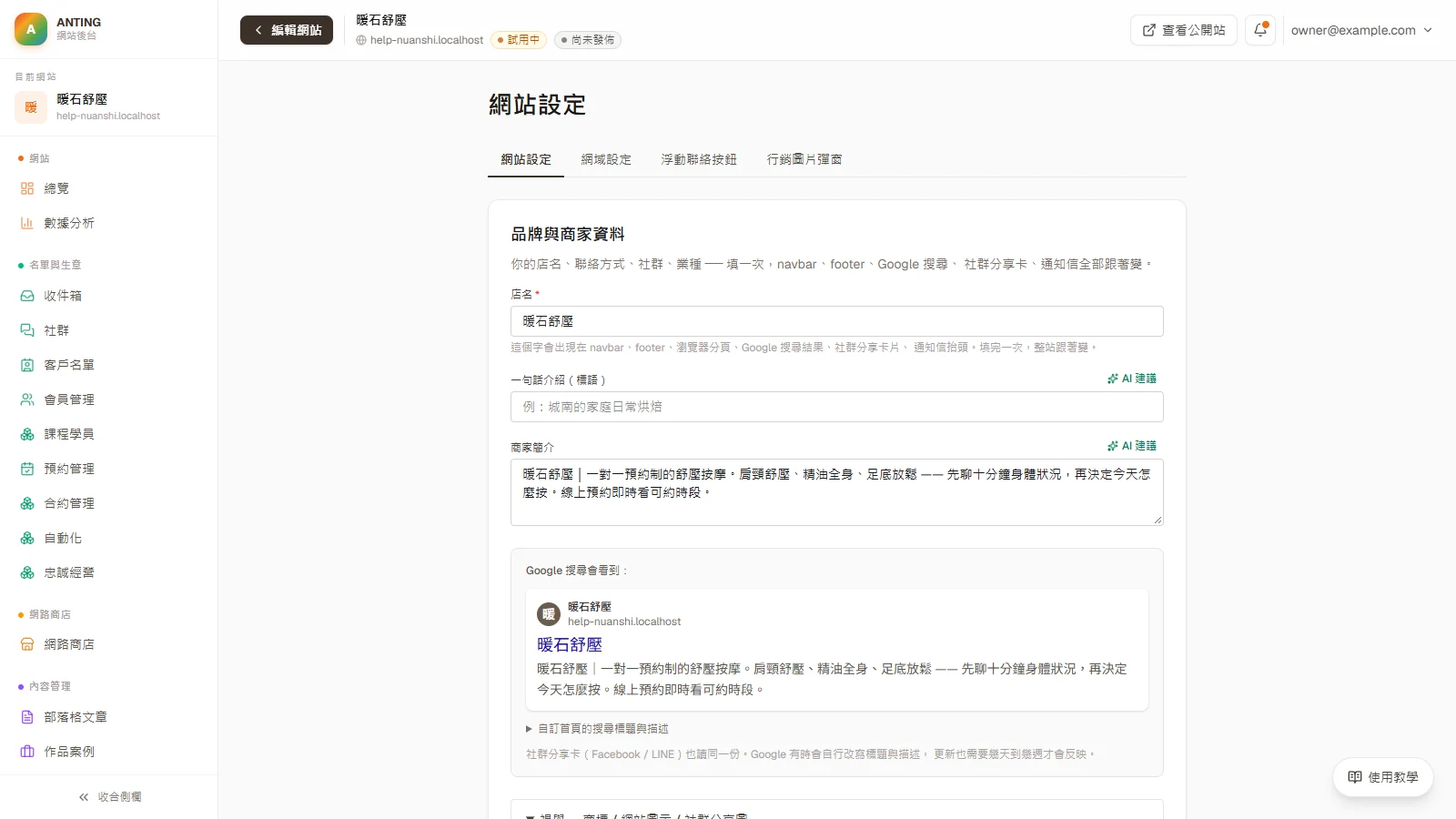
Task: Select the 網站設定 tab
Action: point(526,159)
